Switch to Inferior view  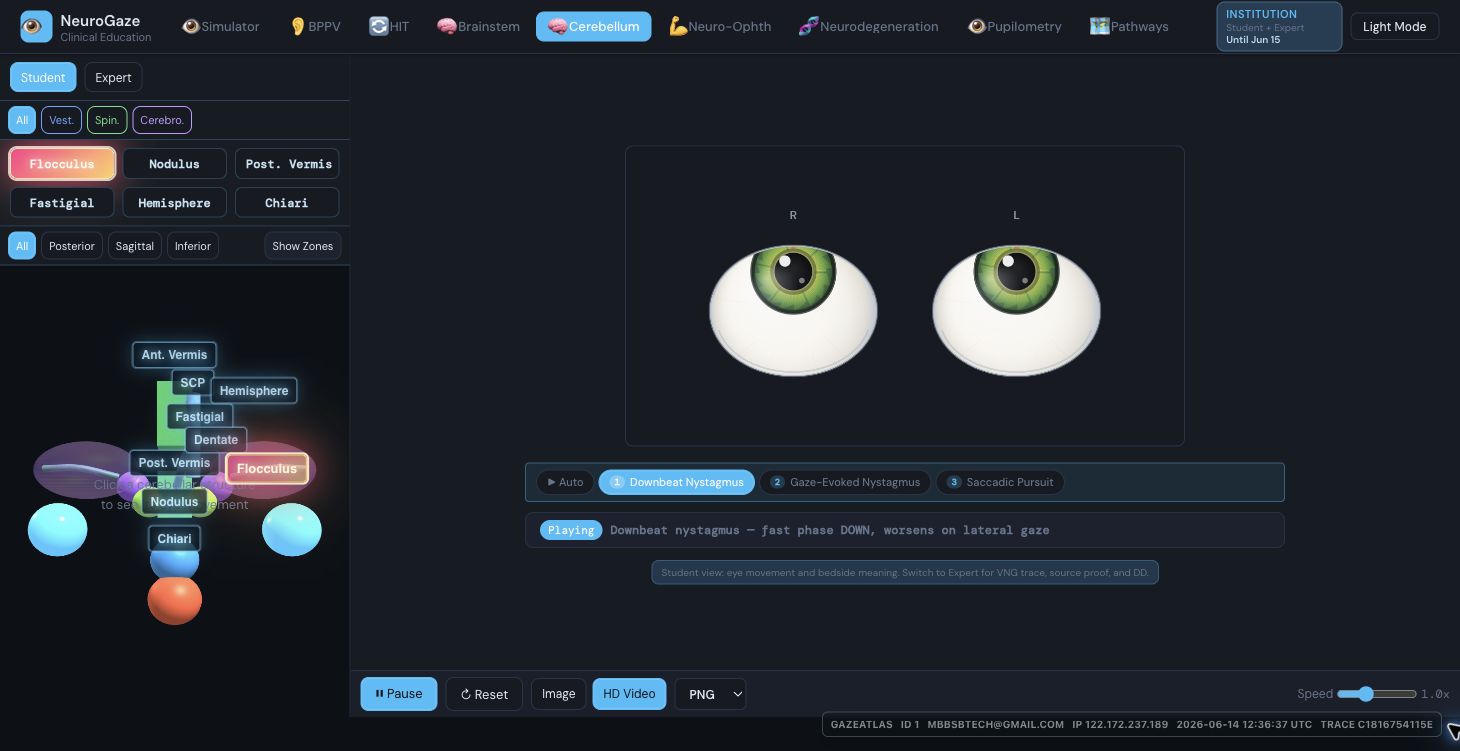click(x=193, y=245)
